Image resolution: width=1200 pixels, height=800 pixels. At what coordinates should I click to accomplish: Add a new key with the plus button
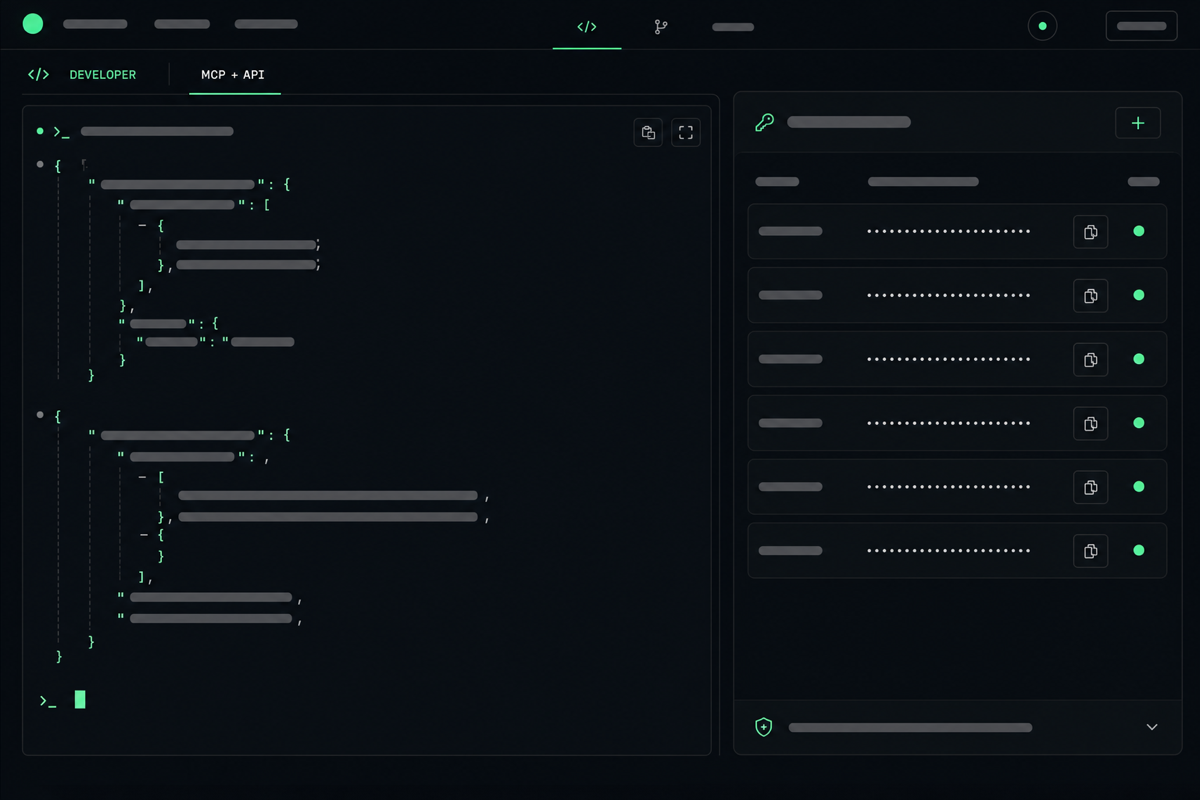[x=1138, y=123]
